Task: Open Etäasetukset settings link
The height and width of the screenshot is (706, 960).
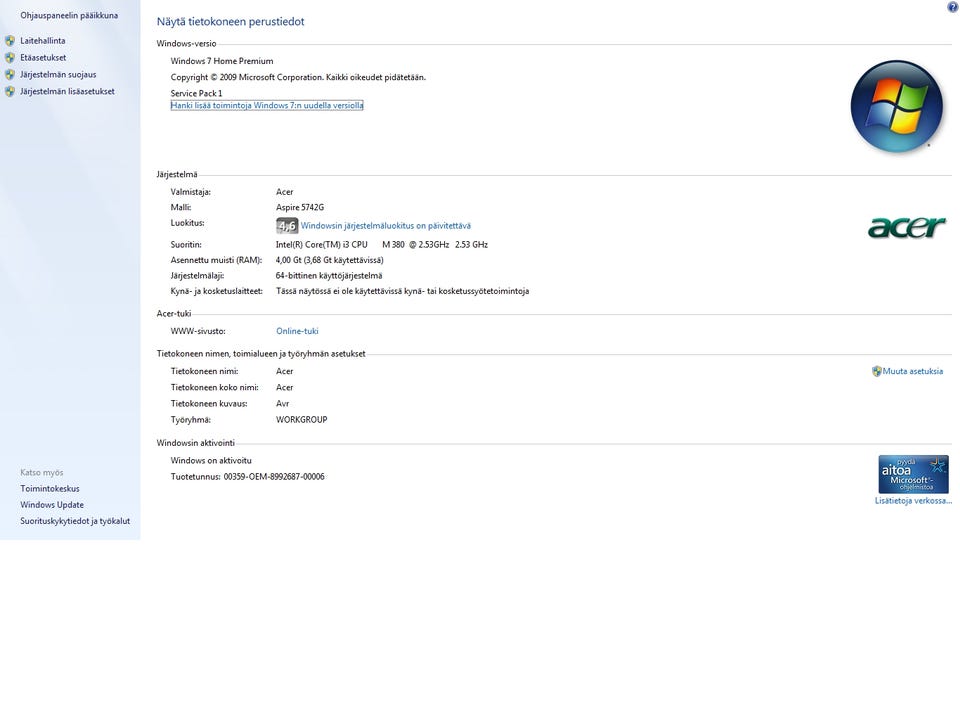Action: pyautogui.click(x=43, y=58)
